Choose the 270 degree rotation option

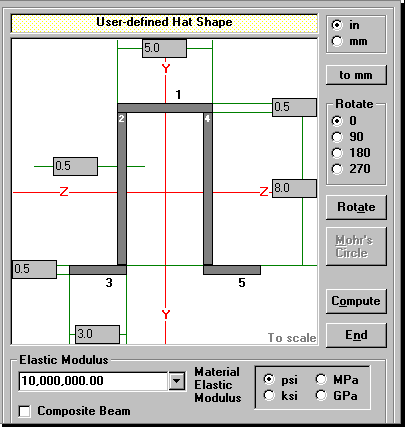pyautogui.click(x=337, y=169)
